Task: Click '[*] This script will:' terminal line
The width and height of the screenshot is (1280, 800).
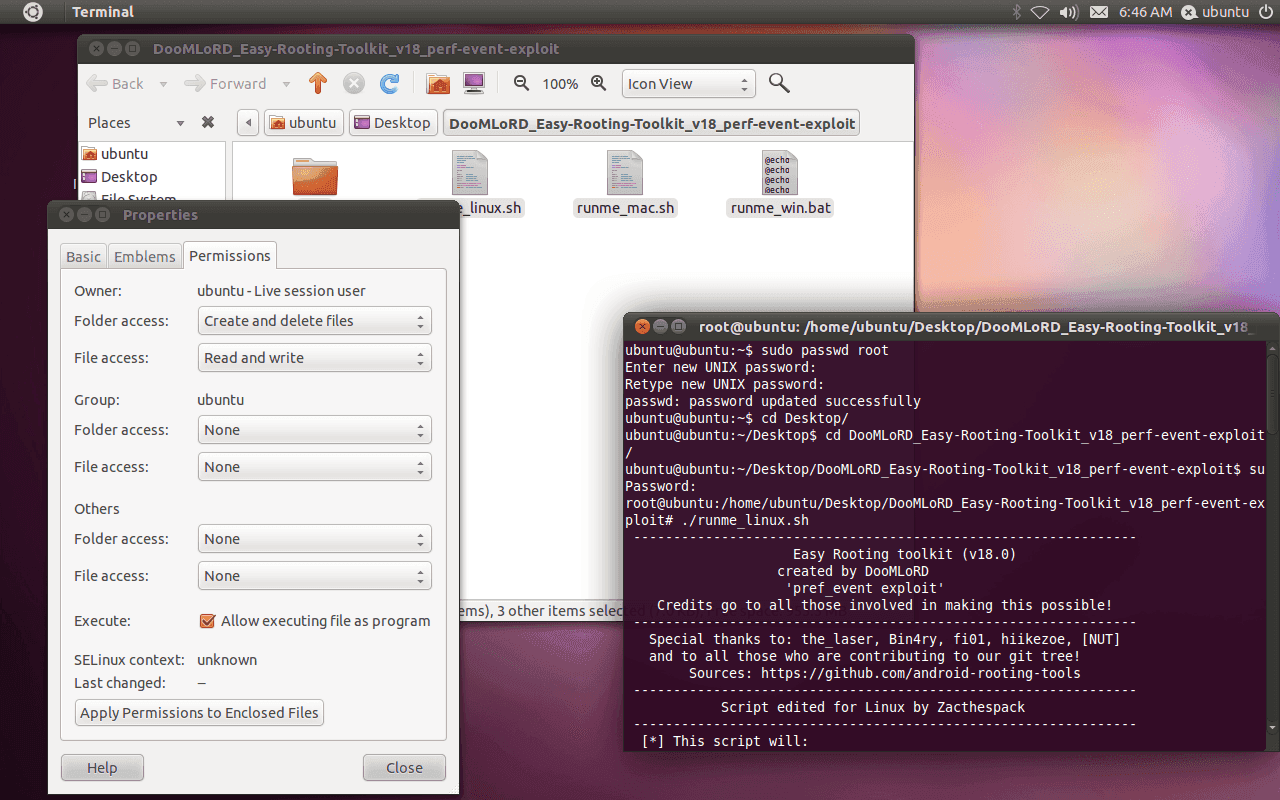Action: tap(725, 741)
